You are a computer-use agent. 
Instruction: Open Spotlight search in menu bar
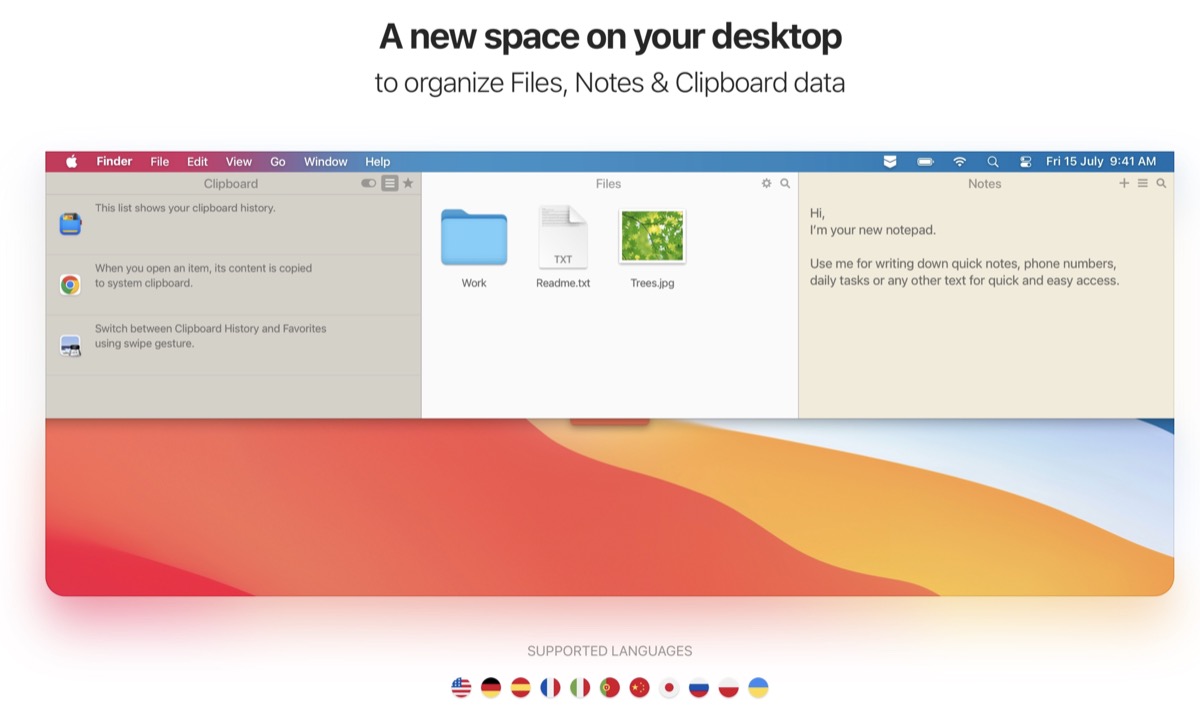[992, 162]
